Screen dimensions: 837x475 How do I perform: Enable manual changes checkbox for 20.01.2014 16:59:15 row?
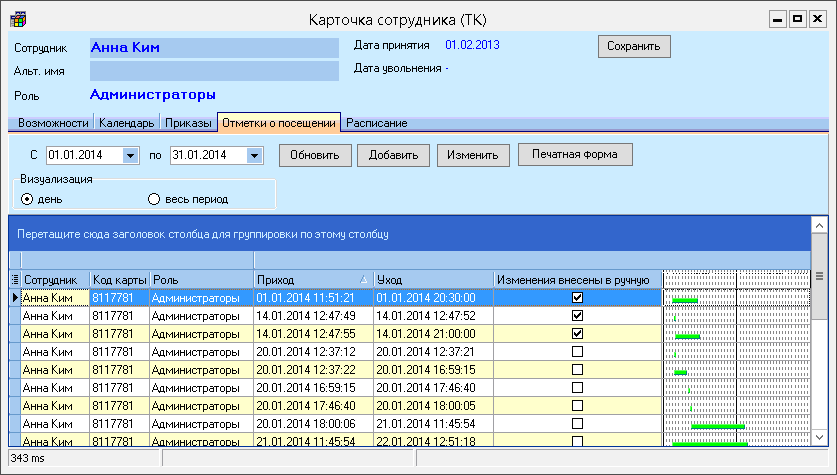click(x=577, y=387)
